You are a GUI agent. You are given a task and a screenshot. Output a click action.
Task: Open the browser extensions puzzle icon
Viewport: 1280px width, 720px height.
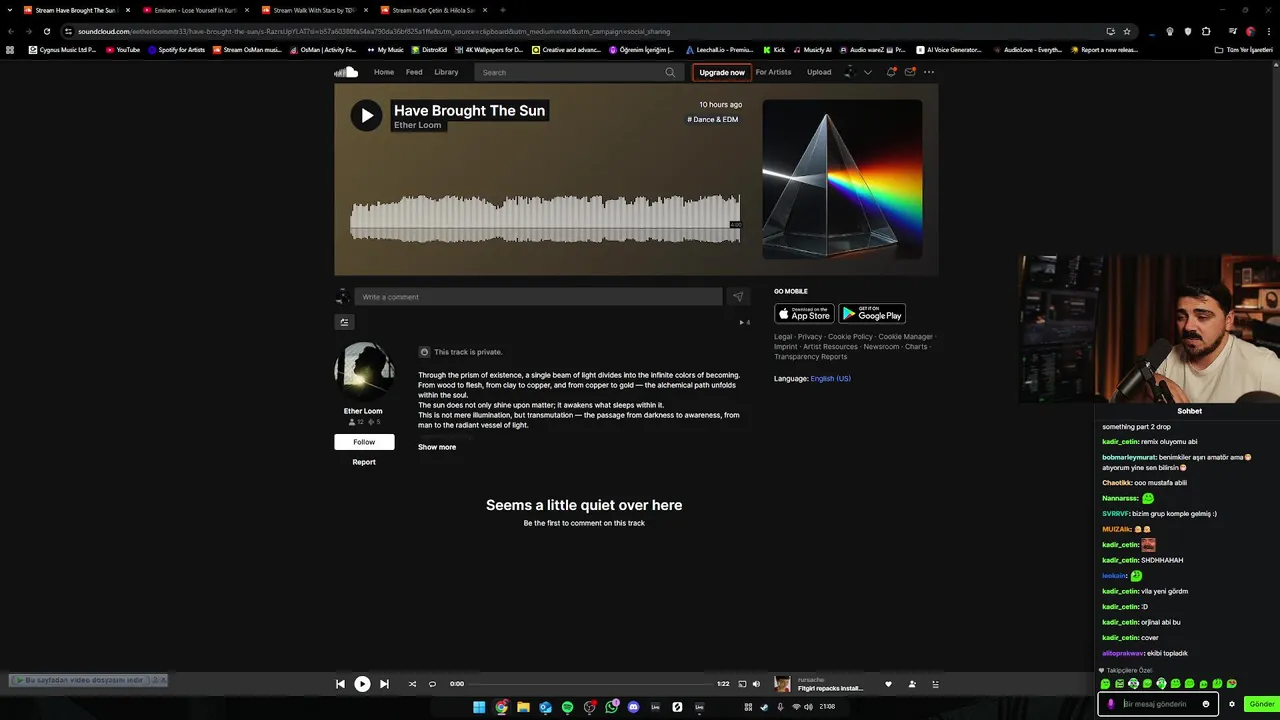pos(1206,31)
